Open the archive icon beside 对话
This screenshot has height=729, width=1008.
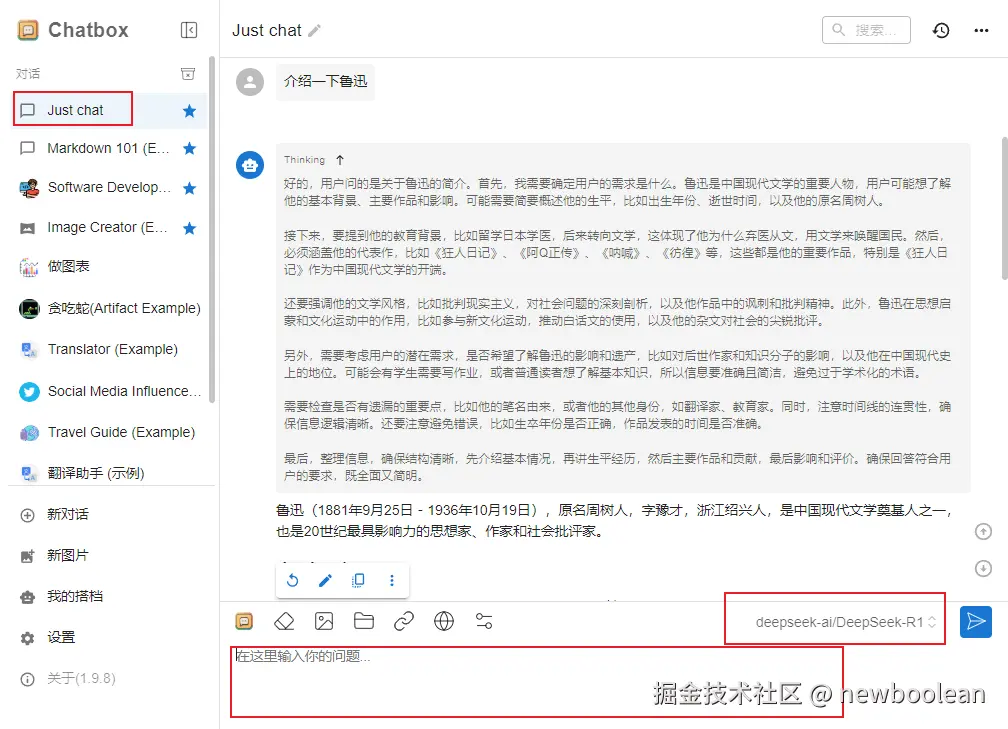coord(188,74)
